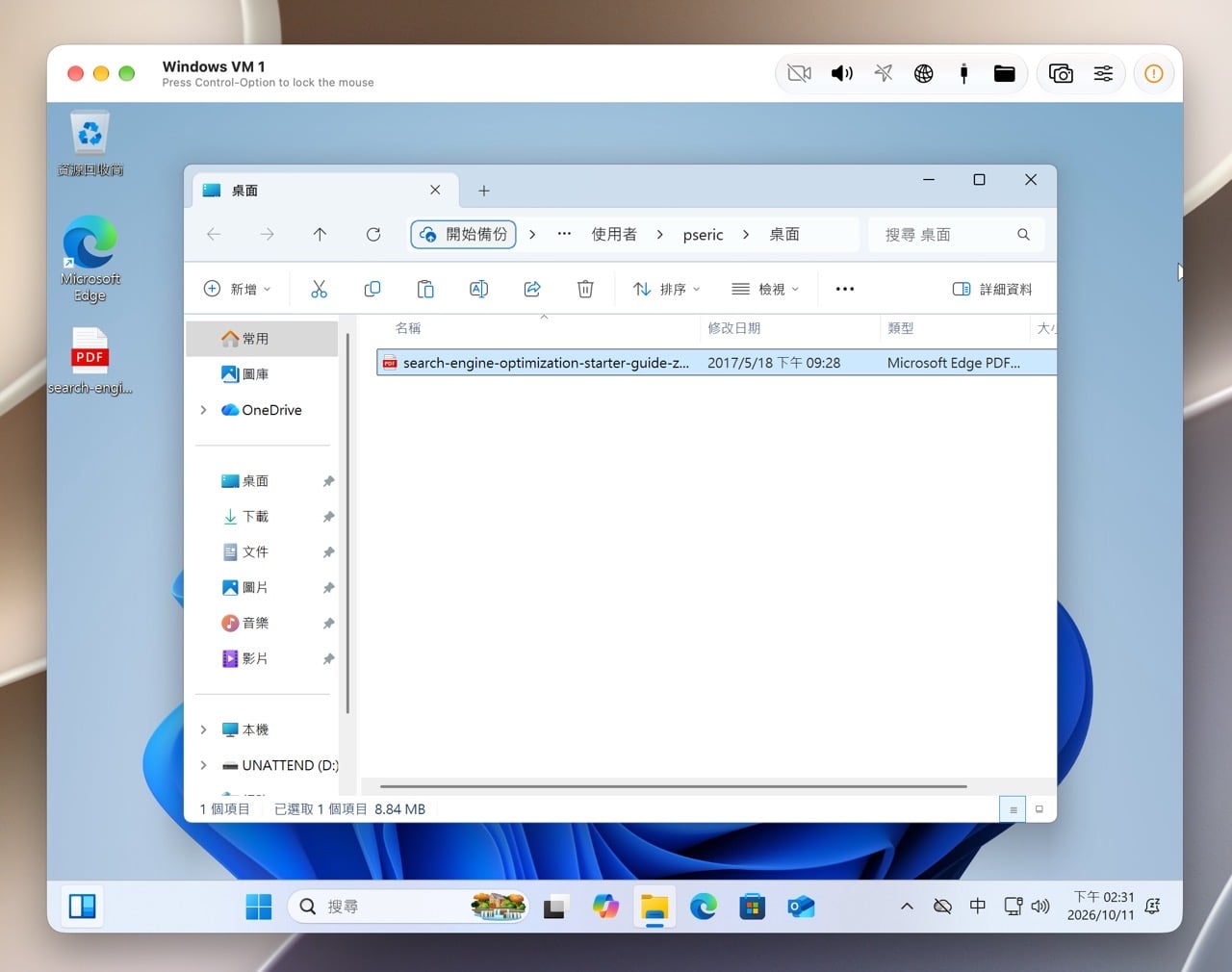Launch Microsoft Store from the taskbar
This screenshot has width=1232, height=972.
point(752,907)
